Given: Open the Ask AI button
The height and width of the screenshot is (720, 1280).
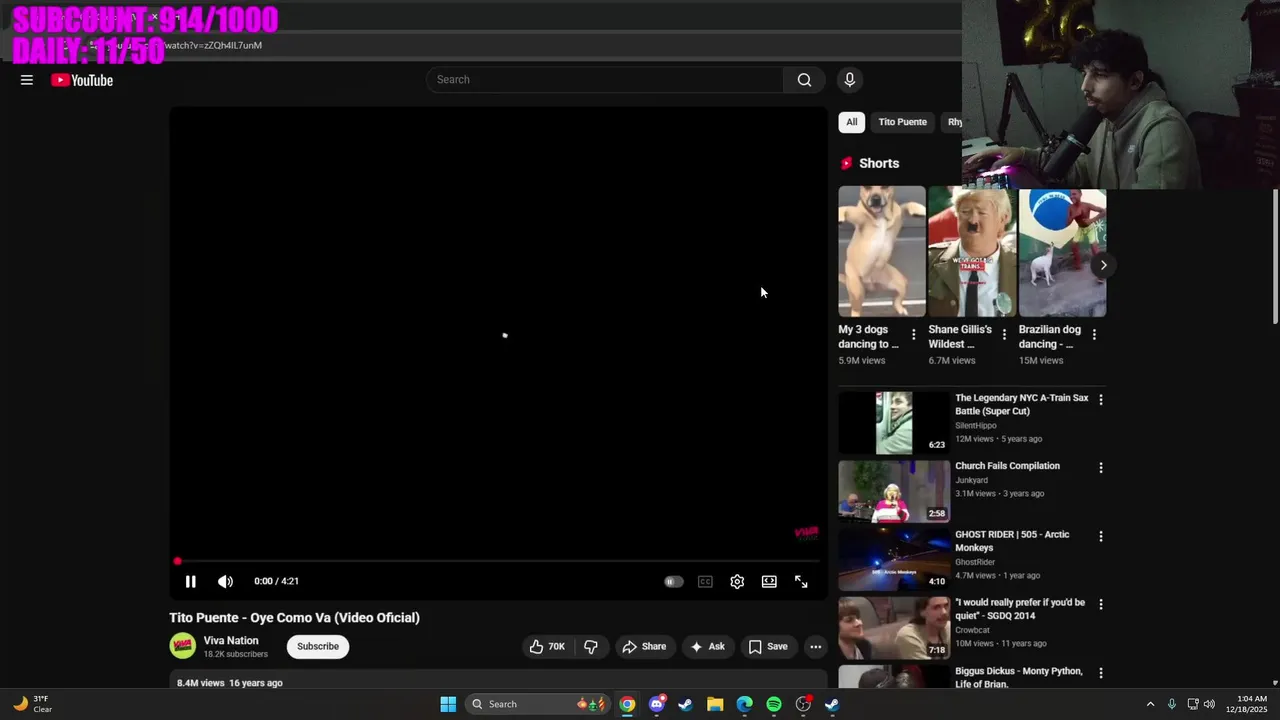Looking at the screenshot, I should click(707, 647).
